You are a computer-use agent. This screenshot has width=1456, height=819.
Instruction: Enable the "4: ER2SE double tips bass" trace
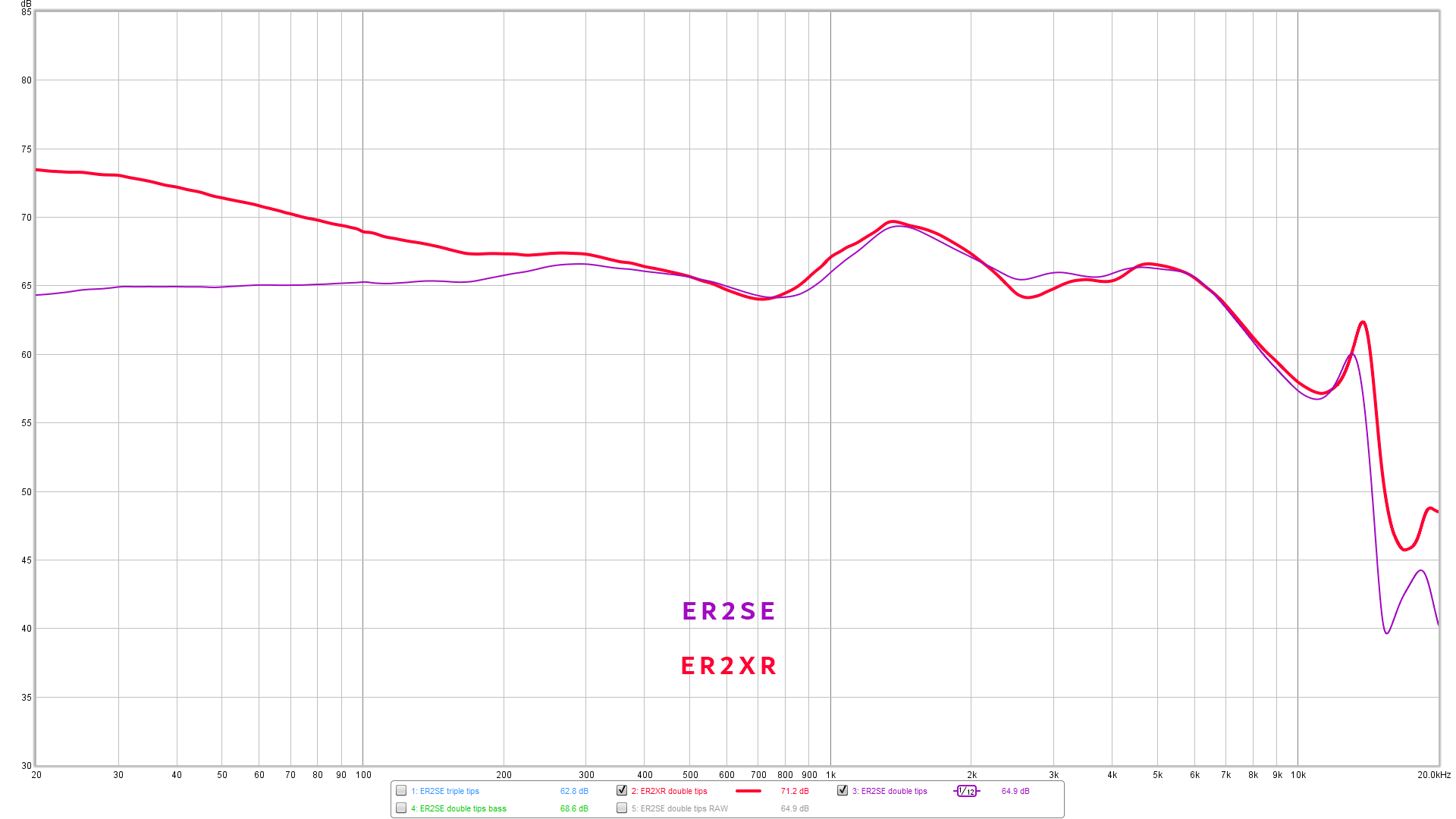point(400,808)
